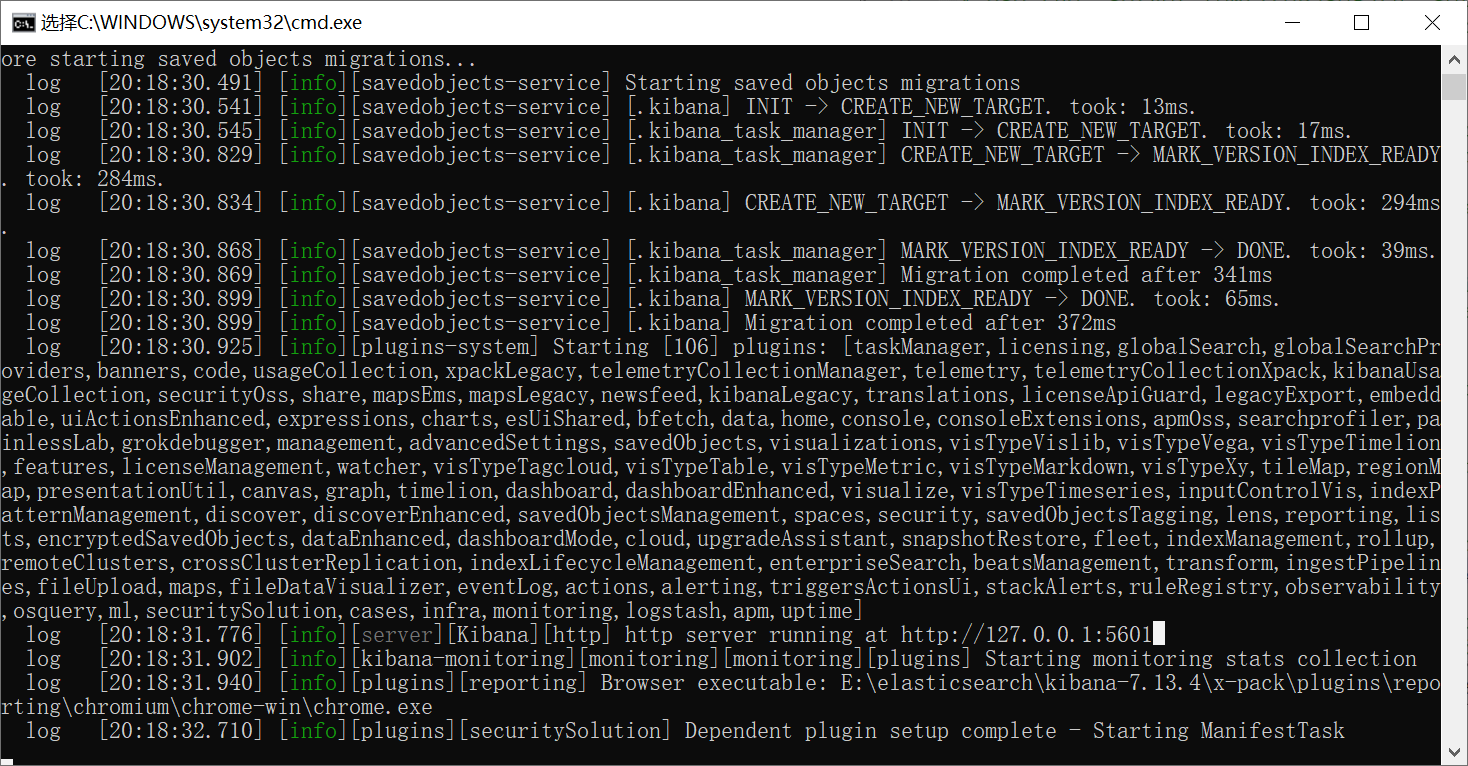Maximize the cmd.exe window
The width and height of the screenshot is (1468, 766).
click(x=1361, y=22)
